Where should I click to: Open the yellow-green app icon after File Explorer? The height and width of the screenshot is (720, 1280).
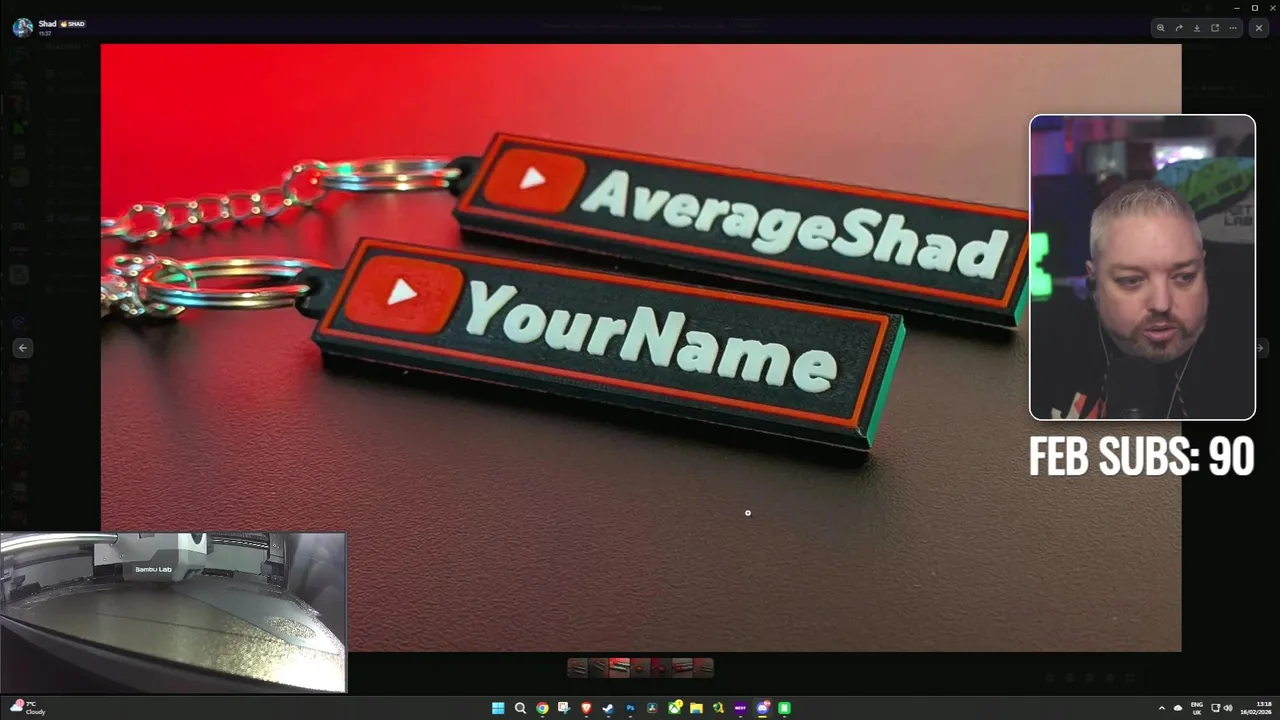tap(718, 708)
